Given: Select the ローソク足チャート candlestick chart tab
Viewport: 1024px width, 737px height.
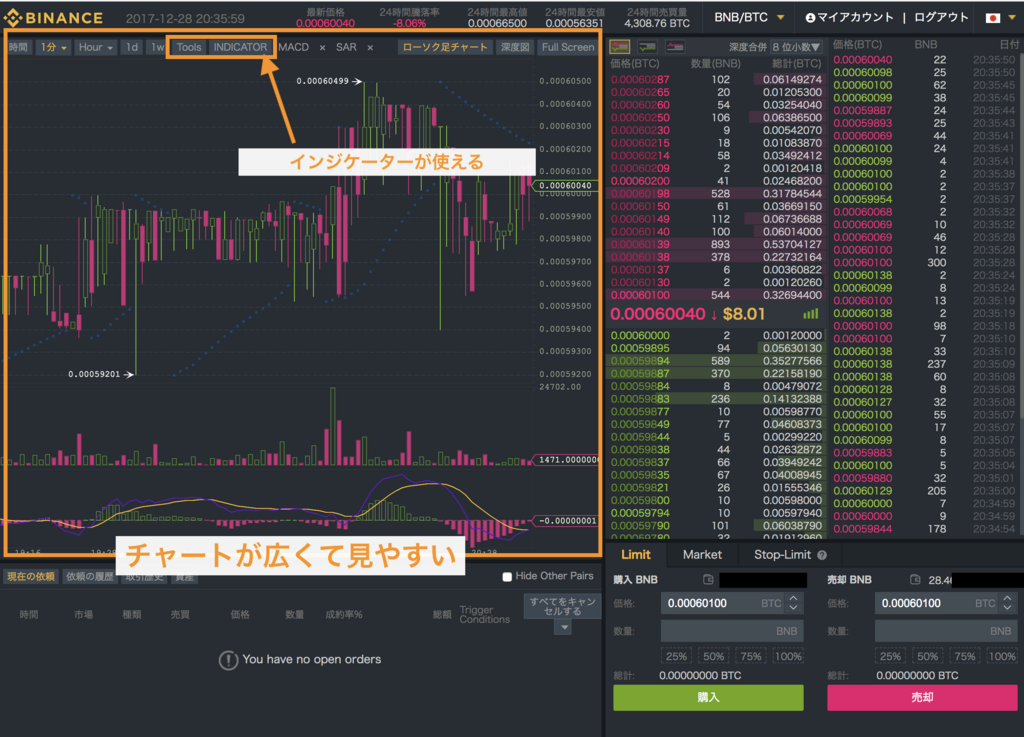Looking at the screenshot, I should coord(445,47).
